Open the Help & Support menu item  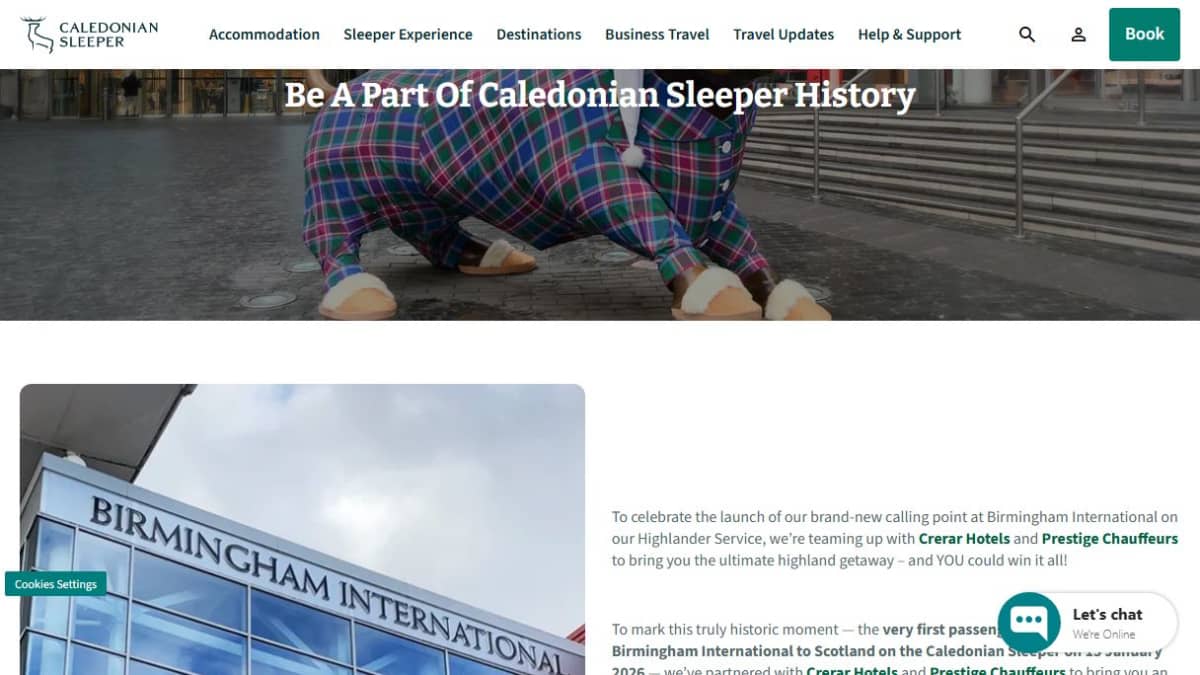click(x=909, y=34)
